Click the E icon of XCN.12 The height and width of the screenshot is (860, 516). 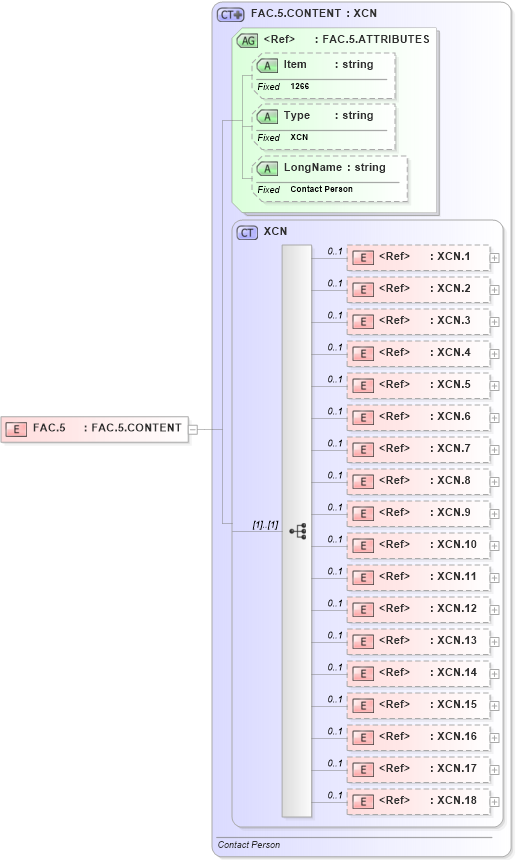click(363, 610)
